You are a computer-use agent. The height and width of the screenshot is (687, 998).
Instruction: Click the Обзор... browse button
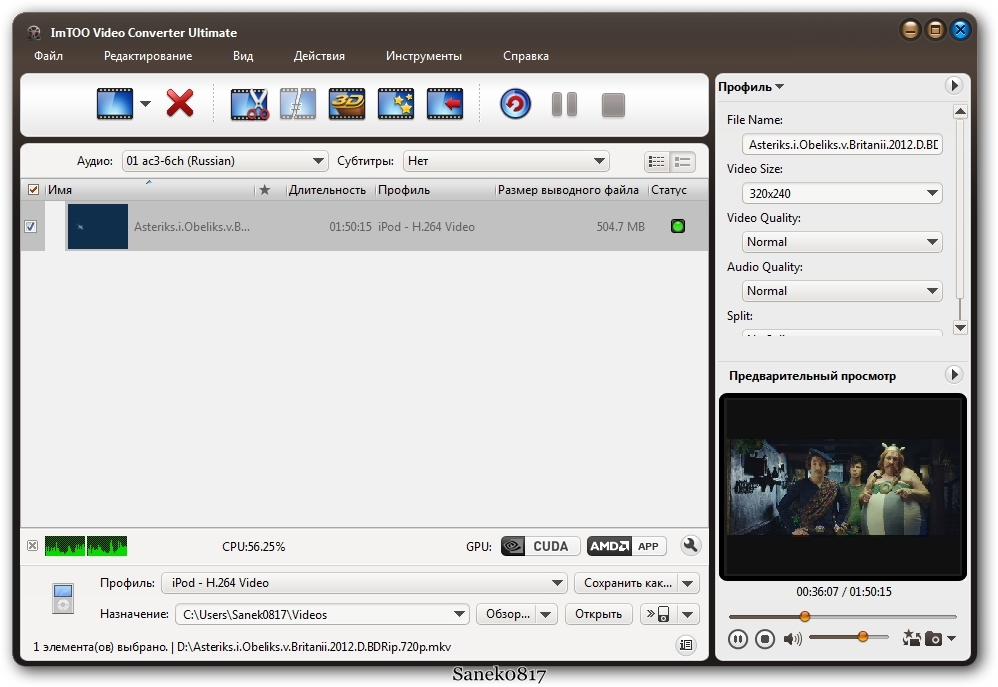[x=507, y=614]
